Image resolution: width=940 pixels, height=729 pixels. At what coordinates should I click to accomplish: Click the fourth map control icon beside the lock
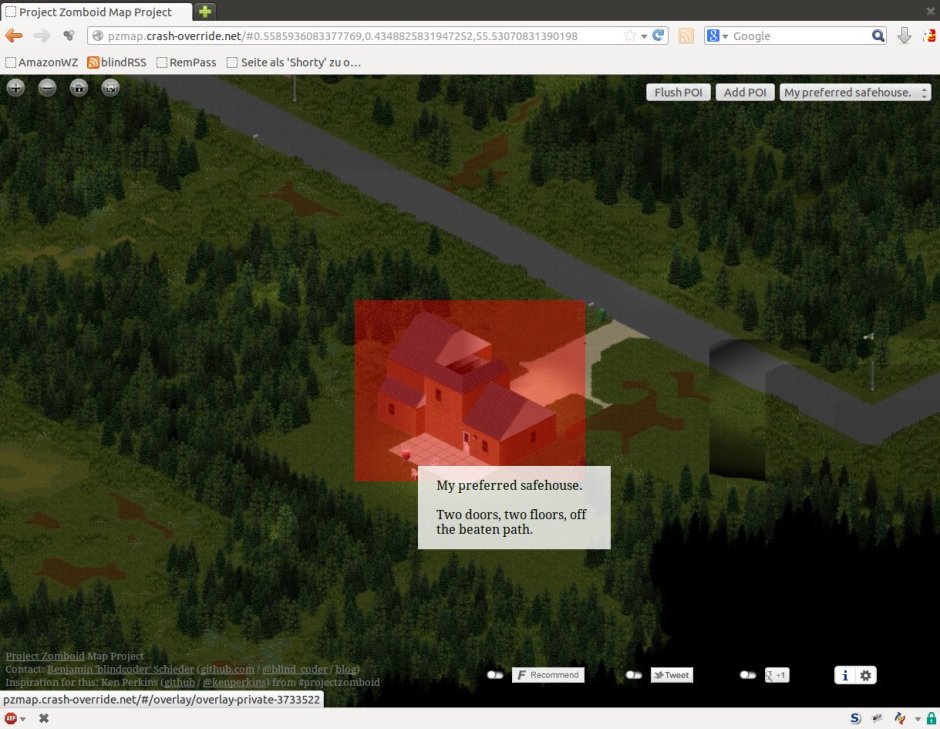click(110, 88)
